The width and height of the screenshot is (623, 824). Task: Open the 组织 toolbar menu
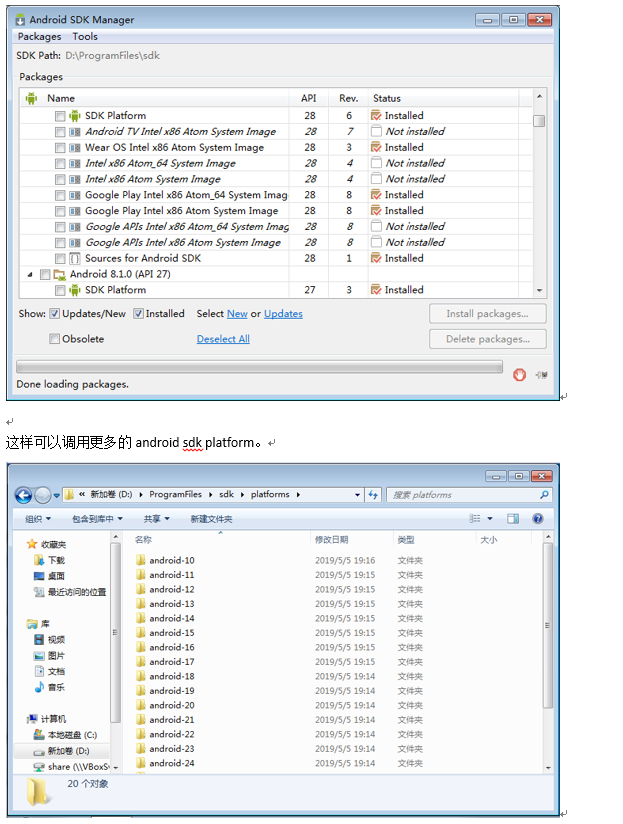pos(38,519)
